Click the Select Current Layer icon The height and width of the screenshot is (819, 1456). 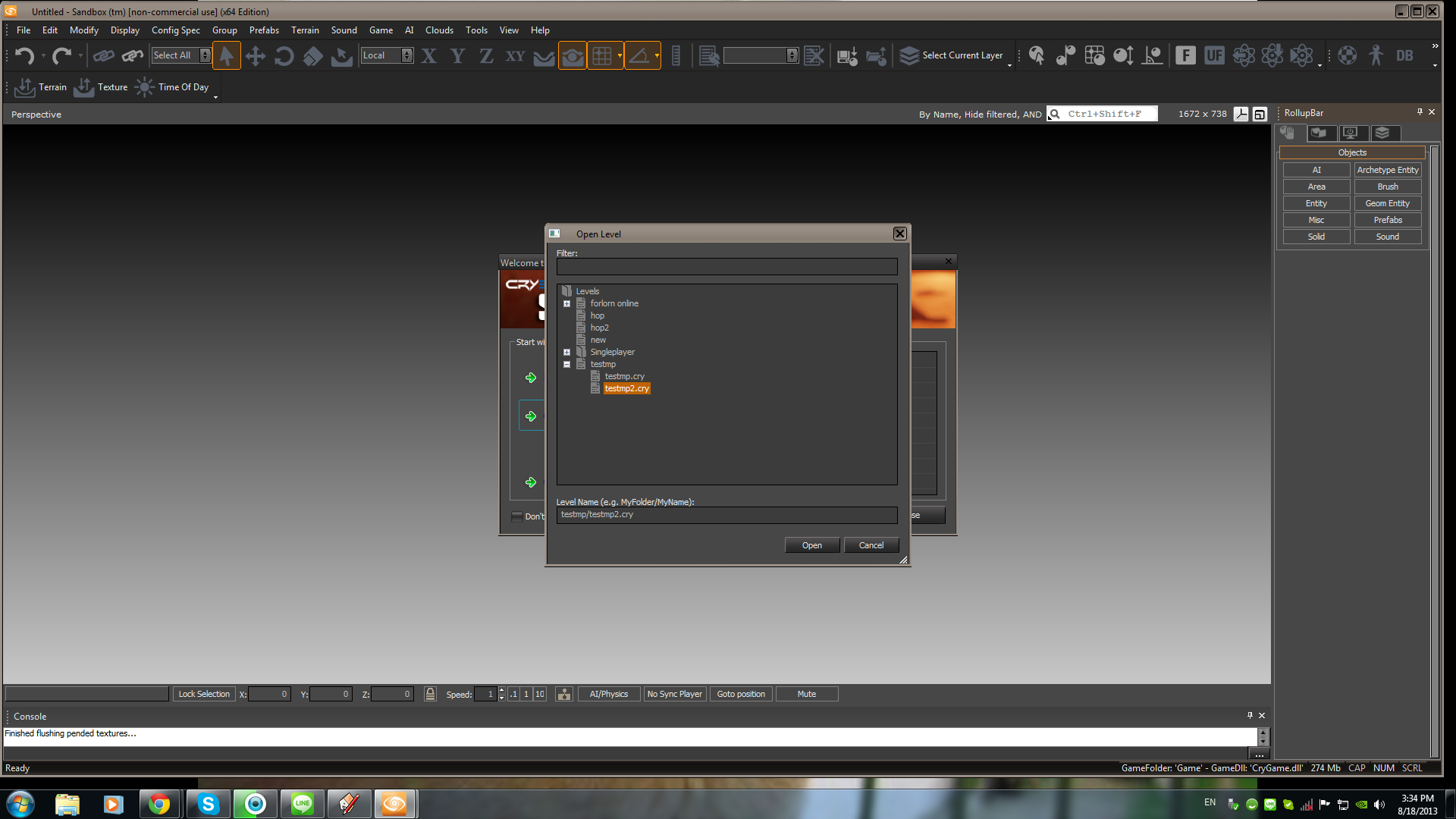pos(909,55)
